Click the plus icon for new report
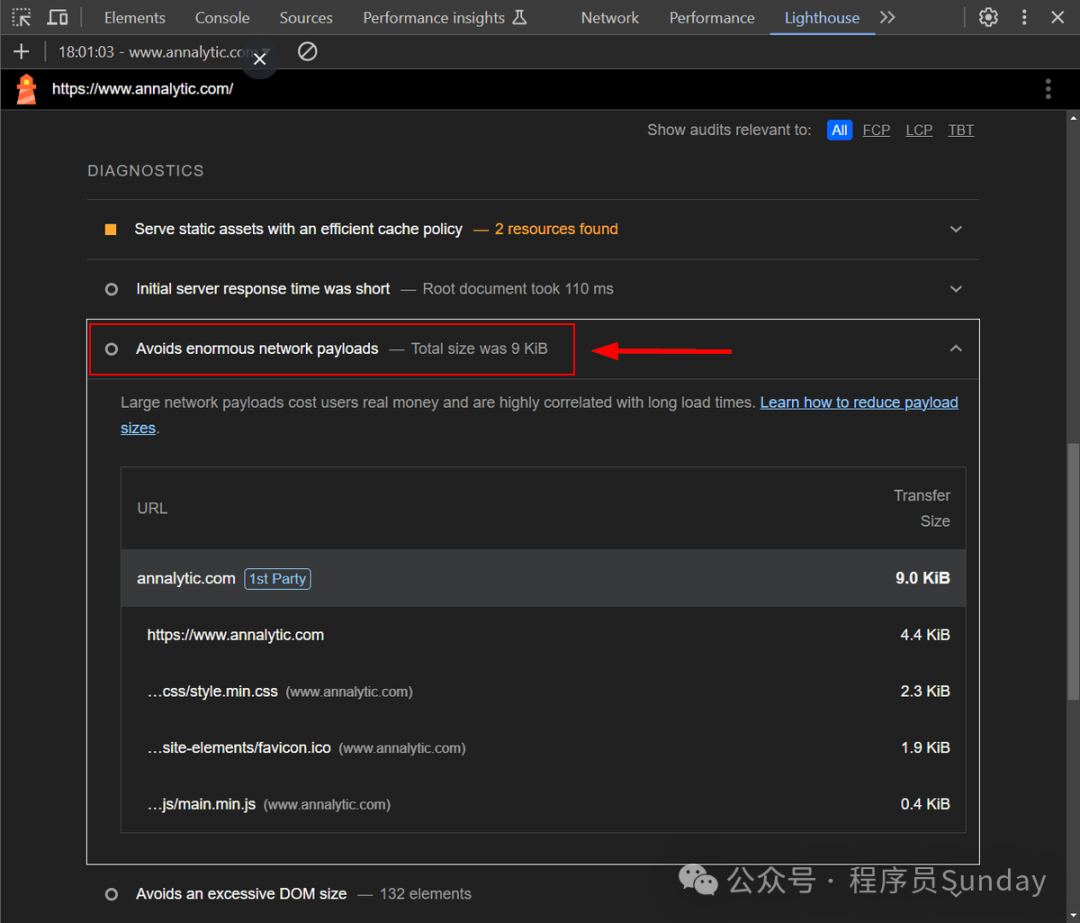1080x923 pixels. tap(21, 52)
